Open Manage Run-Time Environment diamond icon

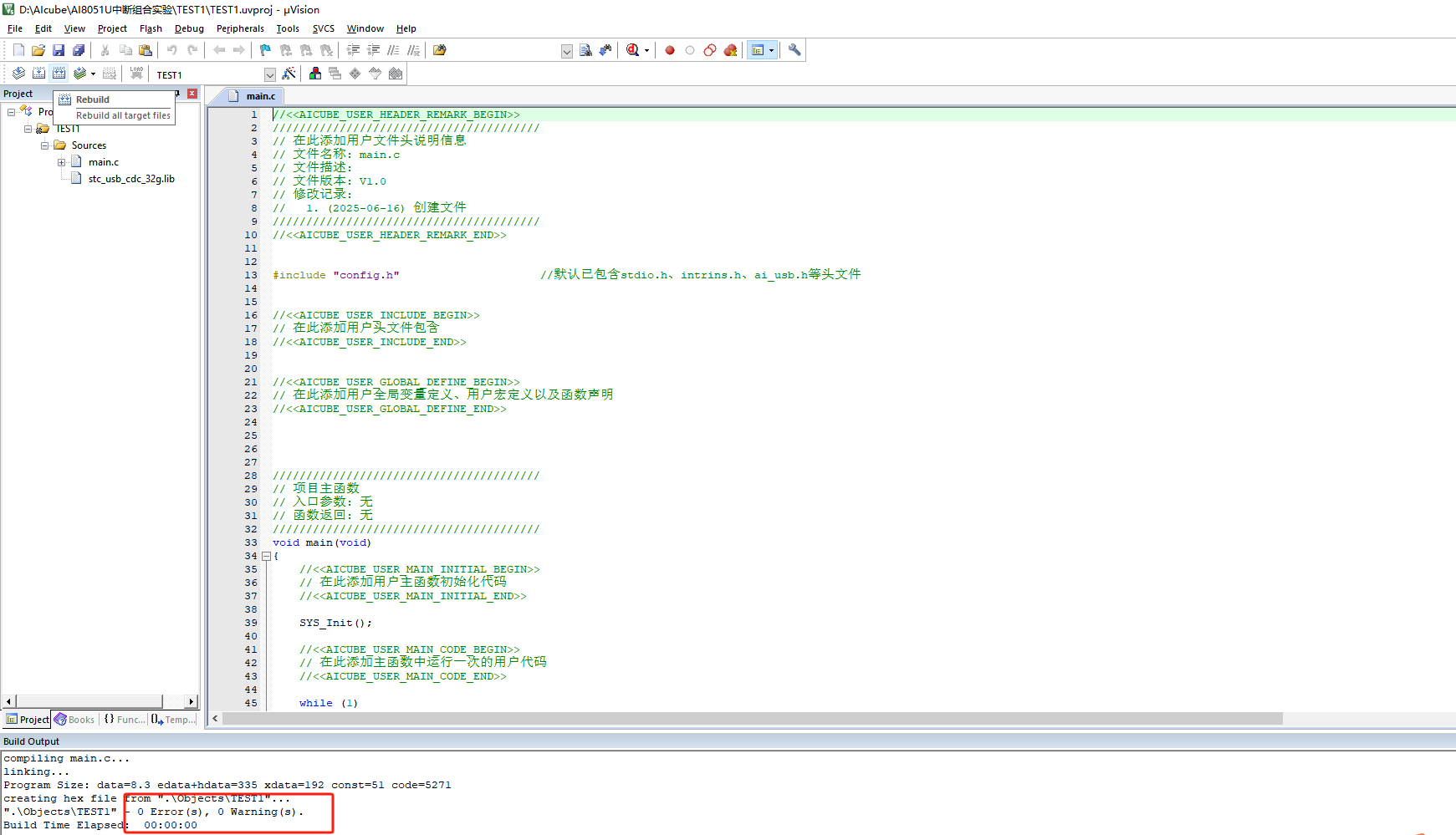click(x=355, y=74)
